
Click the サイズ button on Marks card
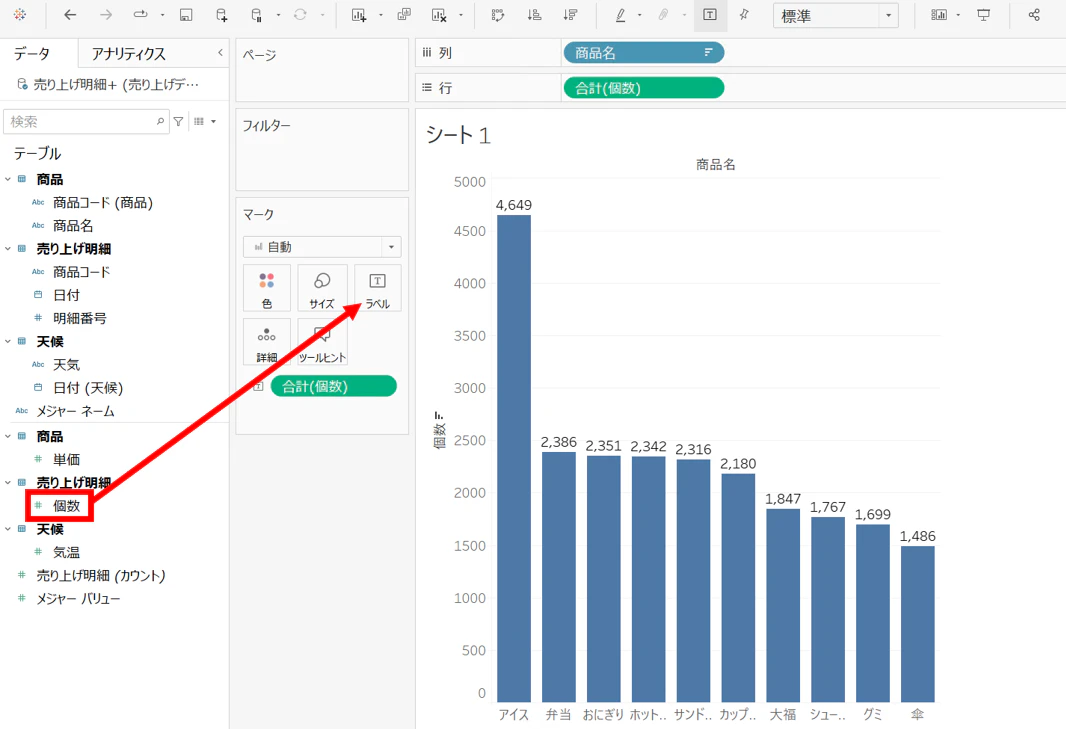(322, 288)
